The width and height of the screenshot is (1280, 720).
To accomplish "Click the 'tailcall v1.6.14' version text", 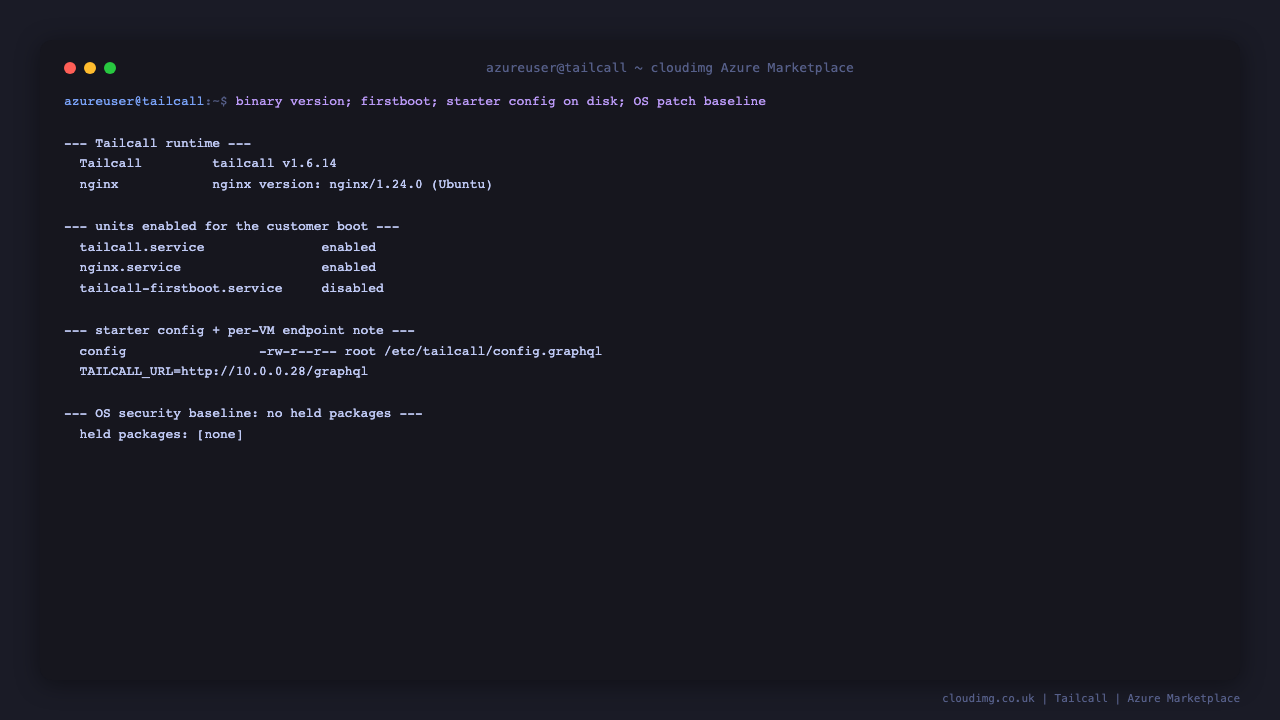I will pos(274,164).
